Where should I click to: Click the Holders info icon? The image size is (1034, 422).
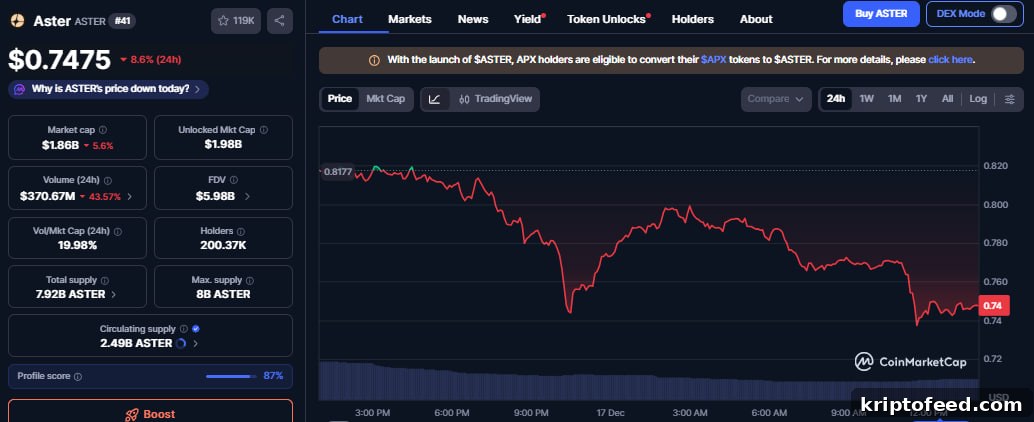241,232
